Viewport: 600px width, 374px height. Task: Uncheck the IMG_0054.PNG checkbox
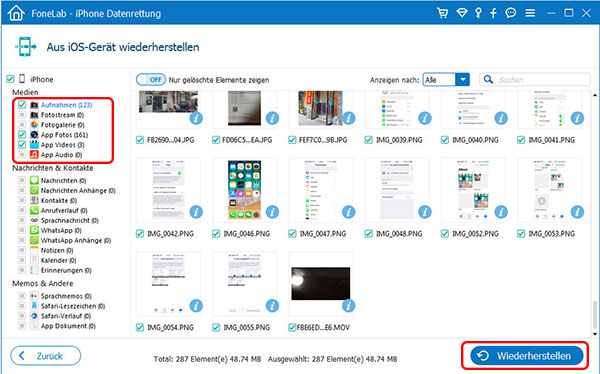[x=140, y=327]
